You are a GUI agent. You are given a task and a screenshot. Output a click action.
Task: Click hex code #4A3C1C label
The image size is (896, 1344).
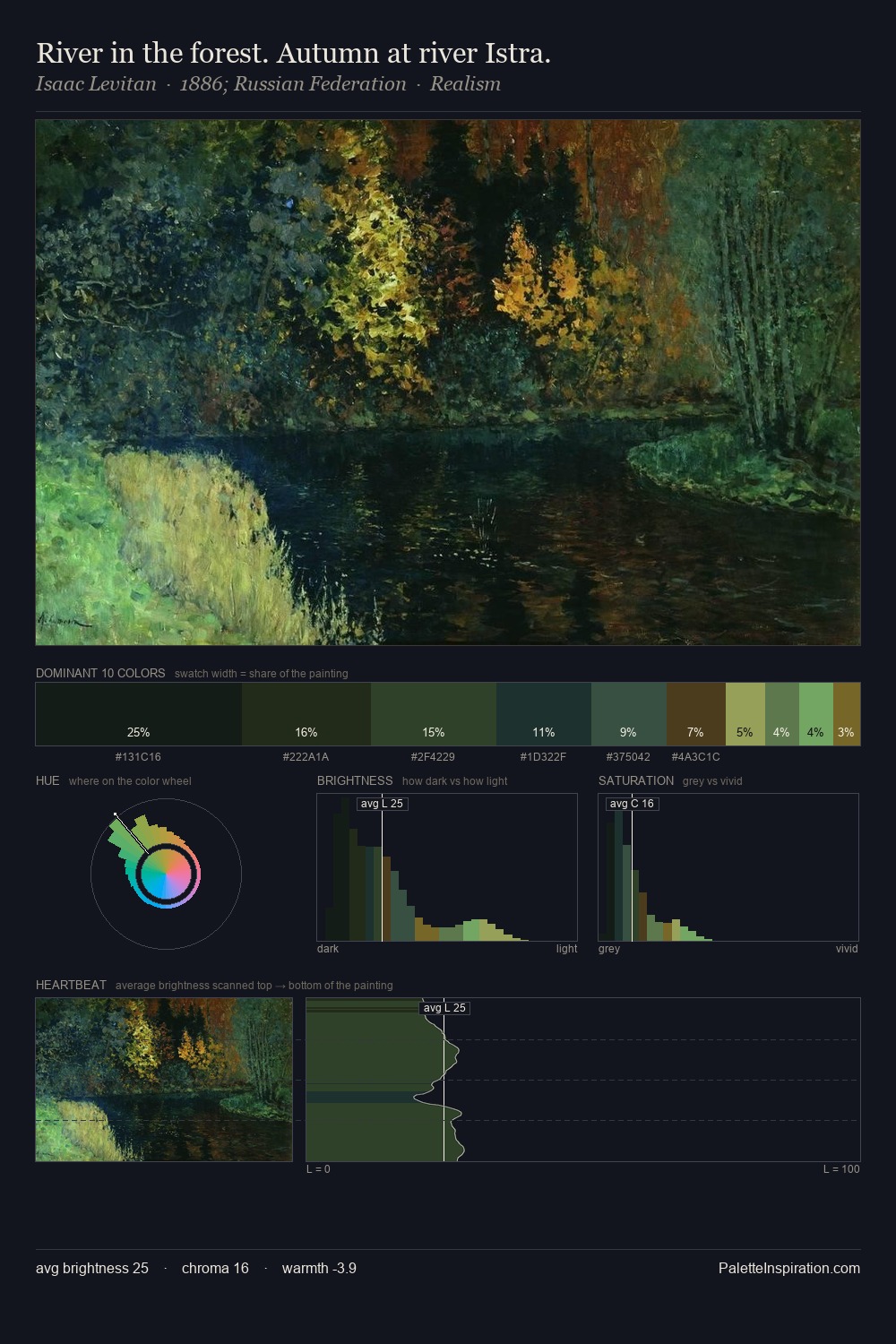coord(695,756)
